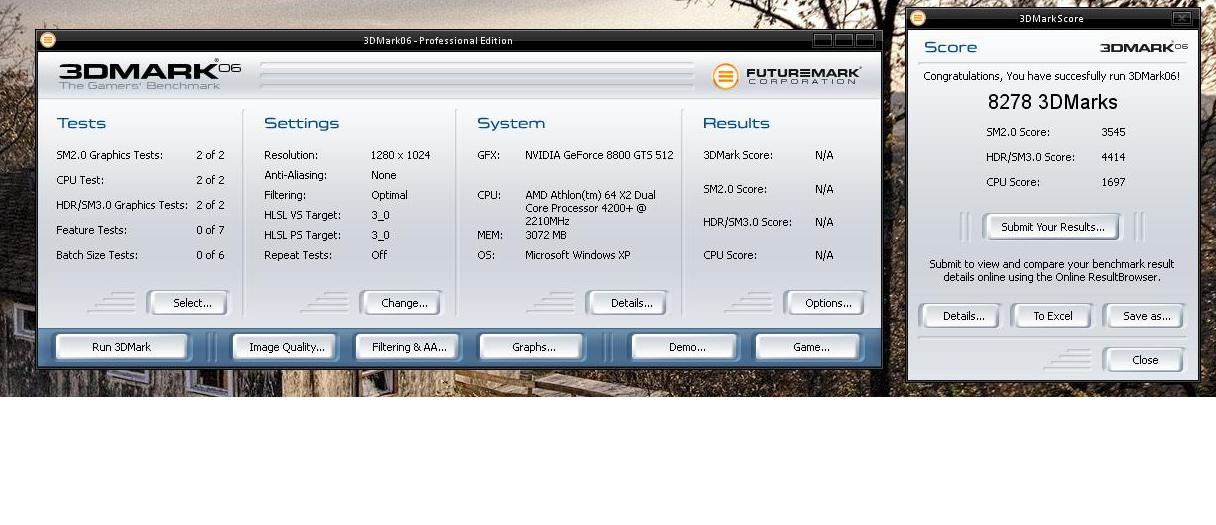Click Close button in Score window
Image resolution: width=1216 pixels, height=525 pixels.
[1145, 360]
